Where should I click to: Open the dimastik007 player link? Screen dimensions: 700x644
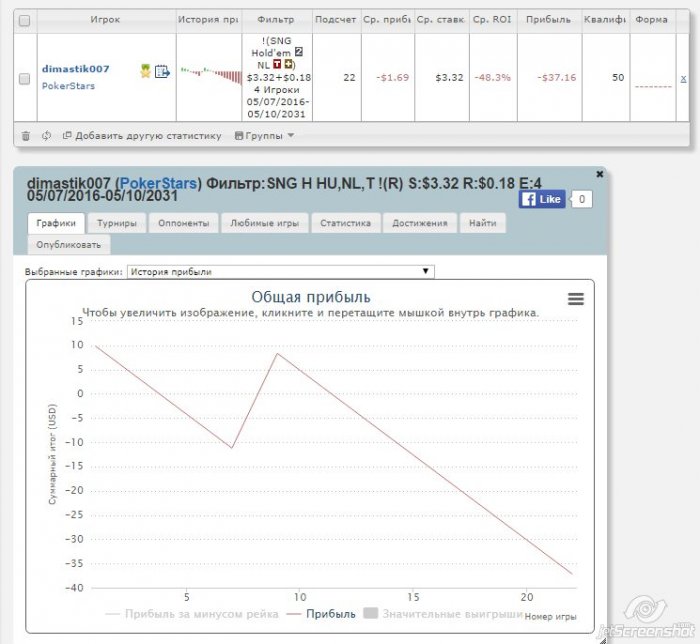tap(75, 69)
